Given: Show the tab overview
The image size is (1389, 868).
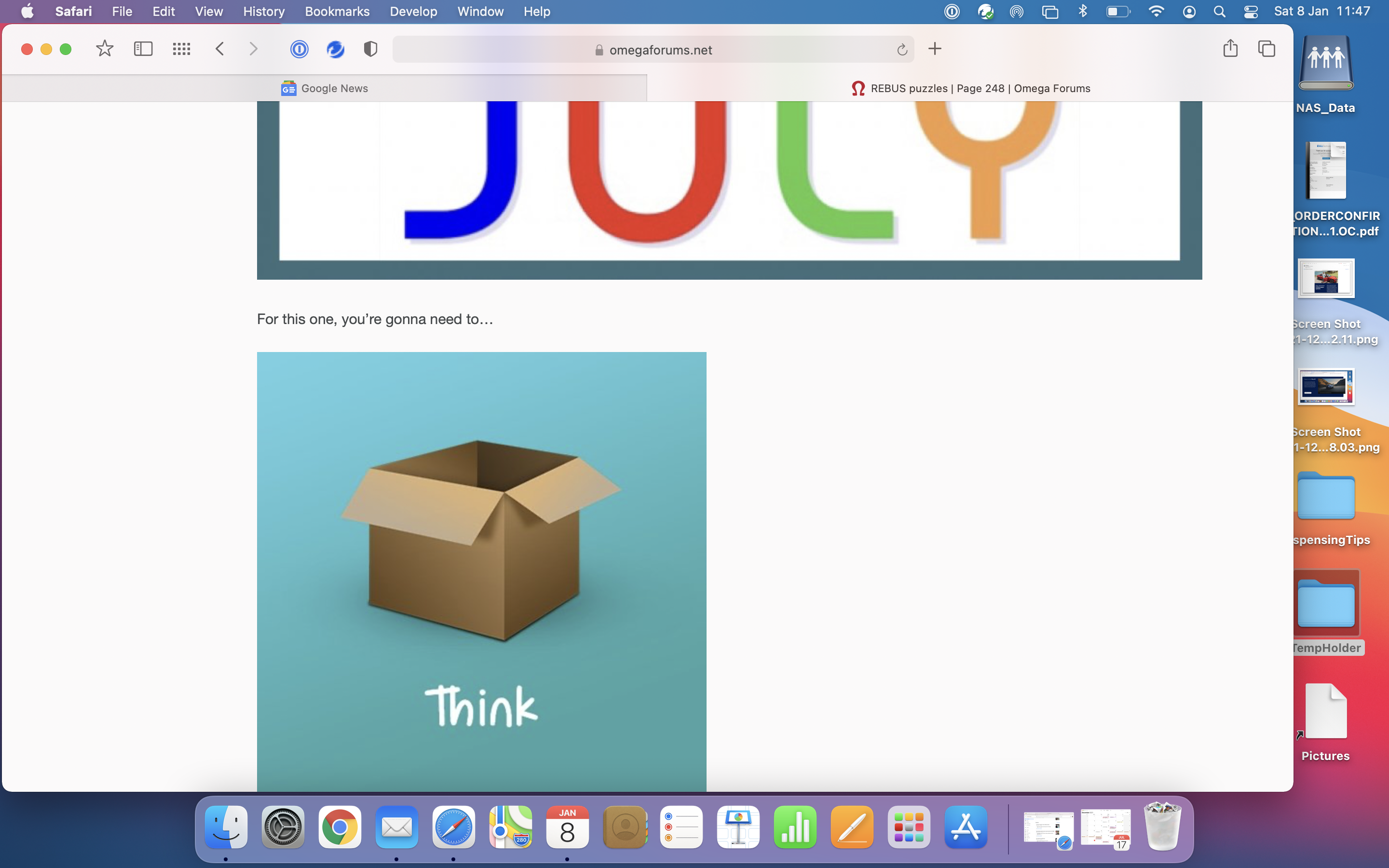Looking at the screenshot, I should [x=1267, y=49].
